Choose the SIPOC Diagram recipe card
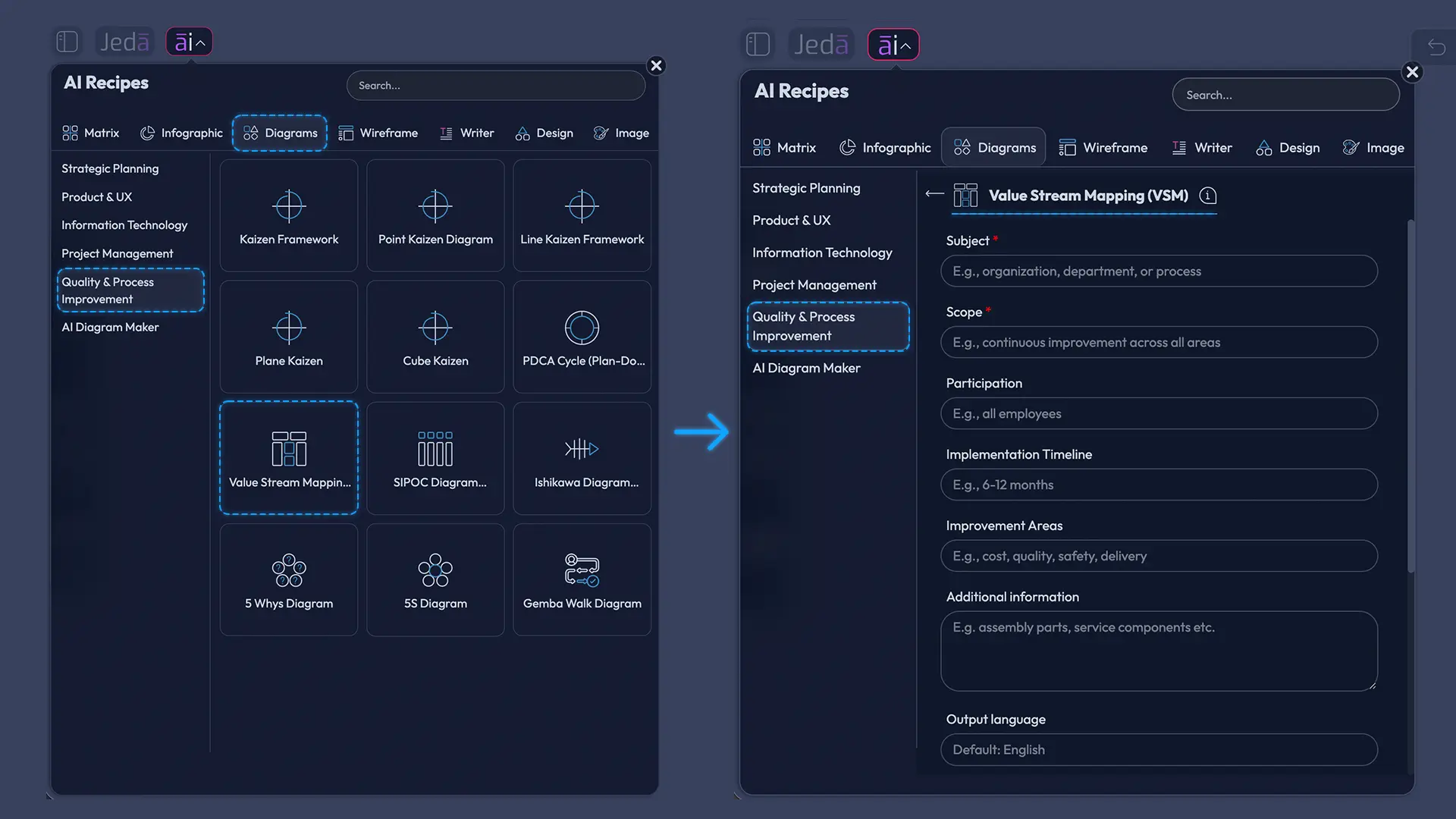 435,458
